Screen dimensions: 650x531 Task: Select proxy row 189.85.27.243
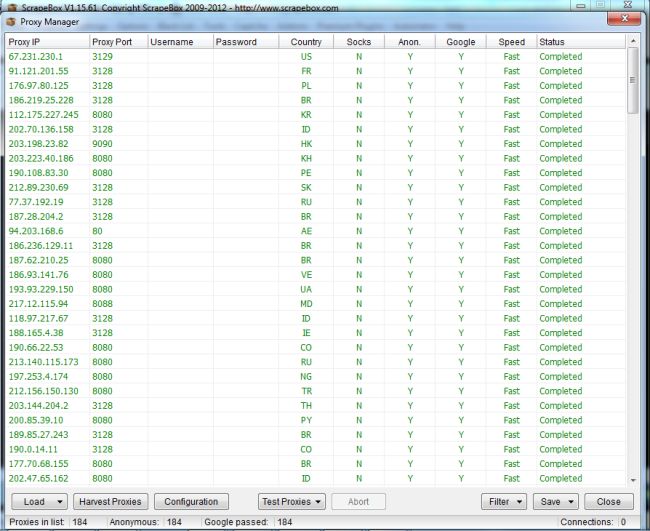[x=315, y=434]
